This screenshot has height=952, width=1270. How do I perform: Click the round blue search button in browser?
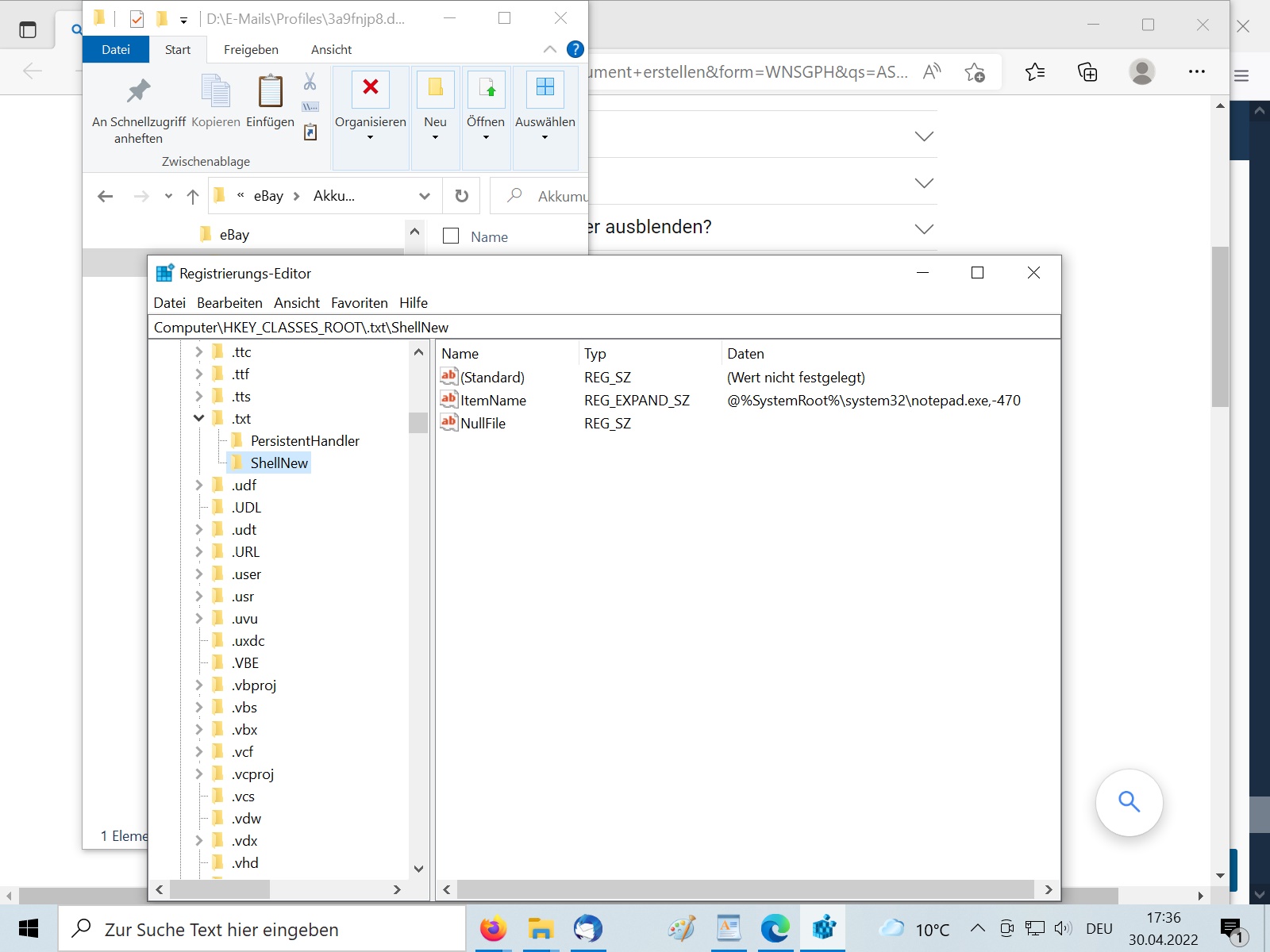1129,802
